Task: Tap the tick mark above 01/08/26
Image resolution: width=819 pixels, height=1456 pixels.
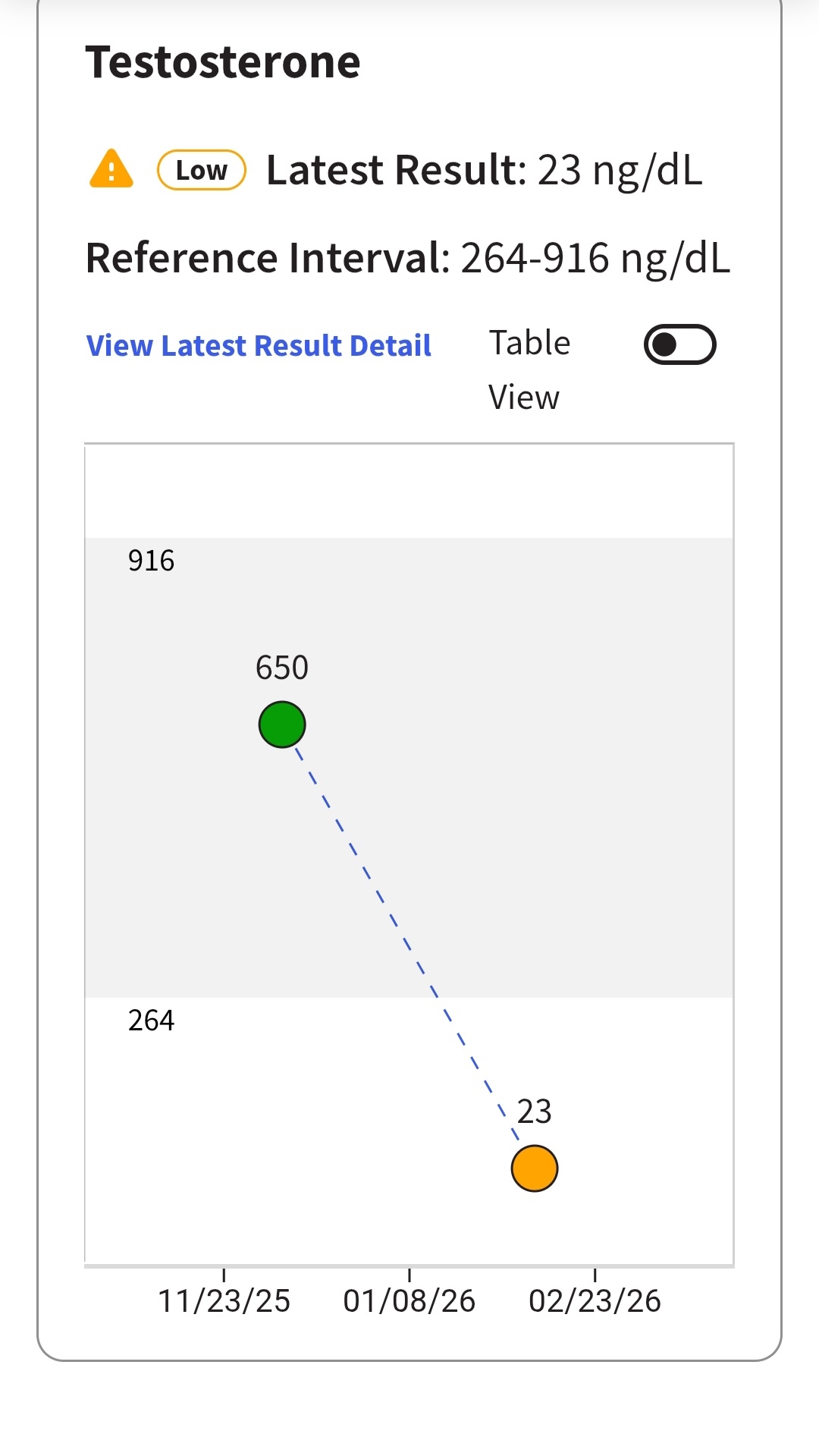Action: tap(409, 1275)
